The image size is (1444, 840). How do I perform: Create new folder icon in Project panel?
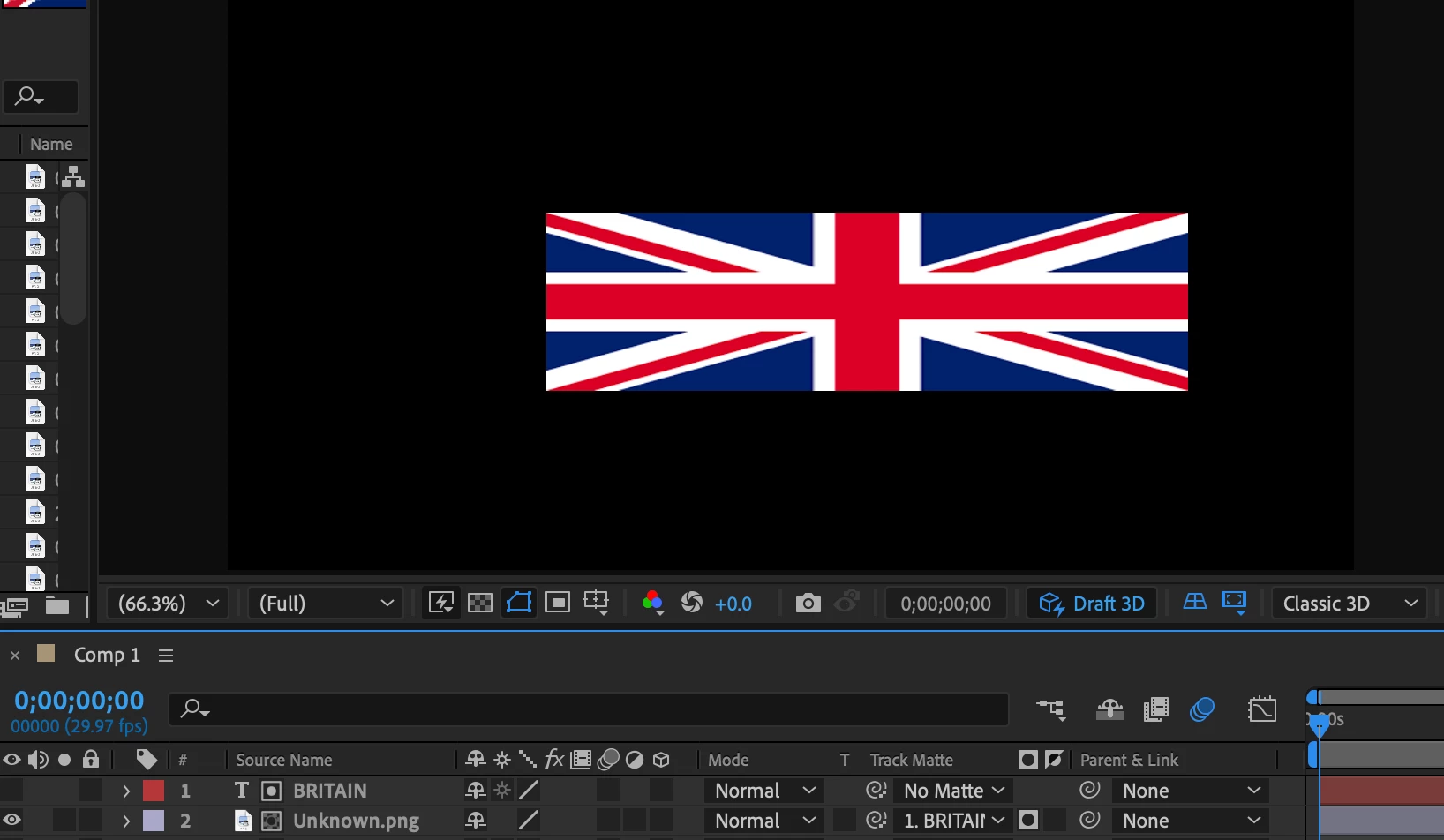pos(57,605)
